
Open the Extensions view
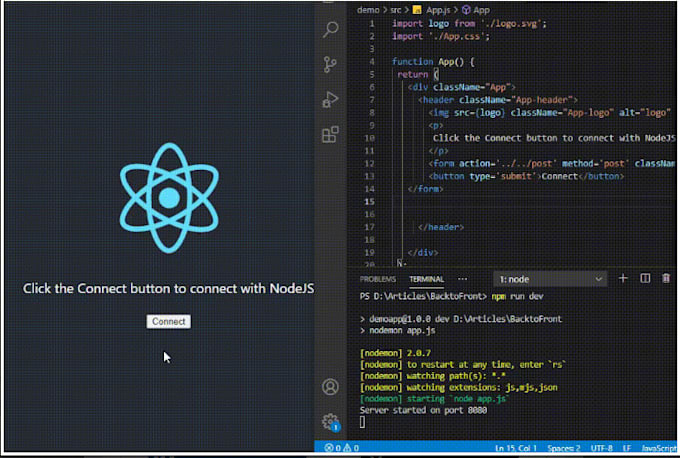(x=330, y=134)
